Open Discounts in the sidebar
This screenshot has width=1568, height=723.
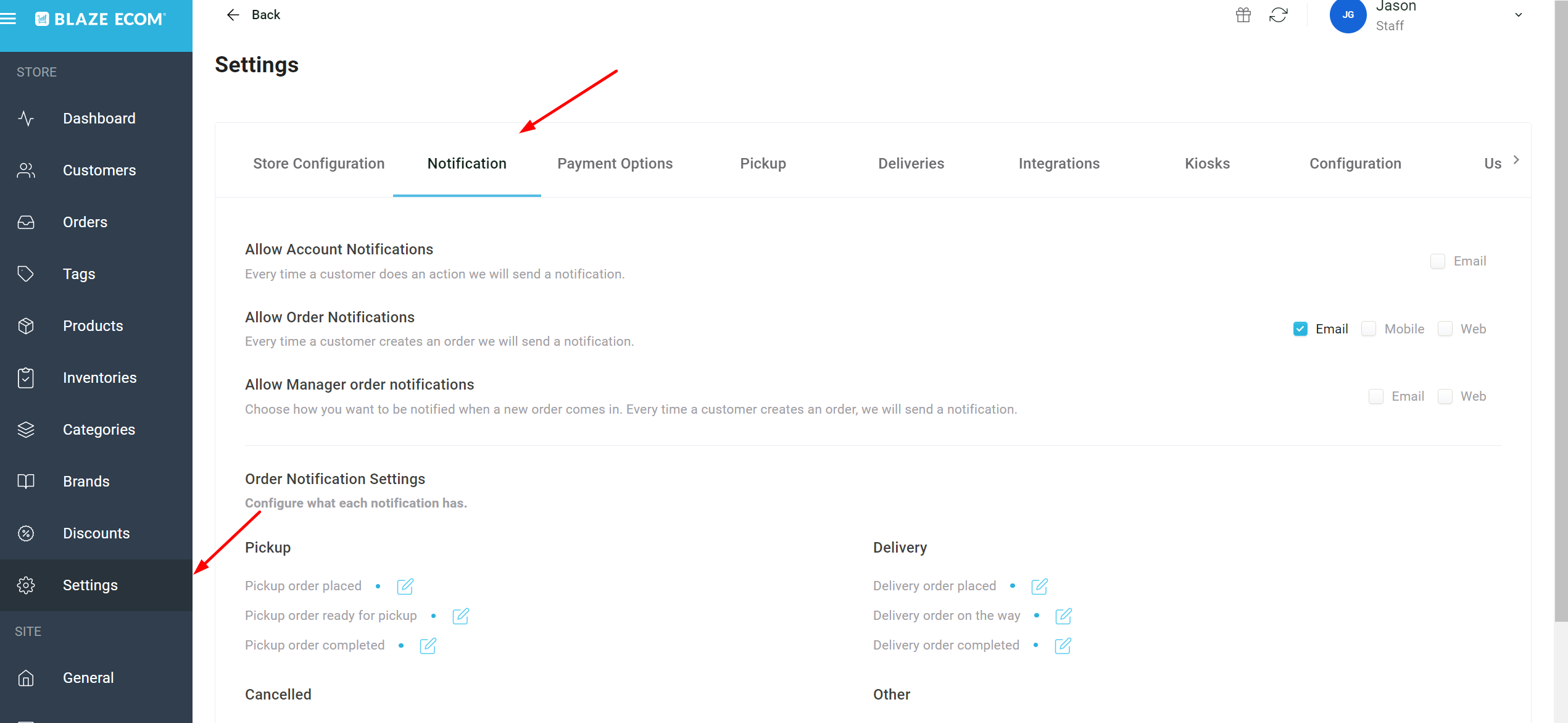pos(96,533)
